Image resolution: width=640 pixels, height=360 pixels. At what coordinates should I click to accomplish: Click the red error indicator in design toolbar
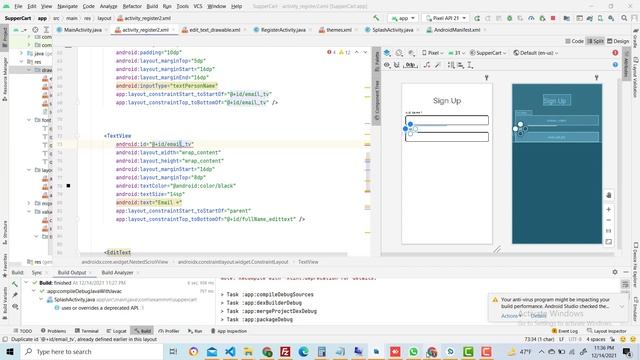(x=615, y=53)
